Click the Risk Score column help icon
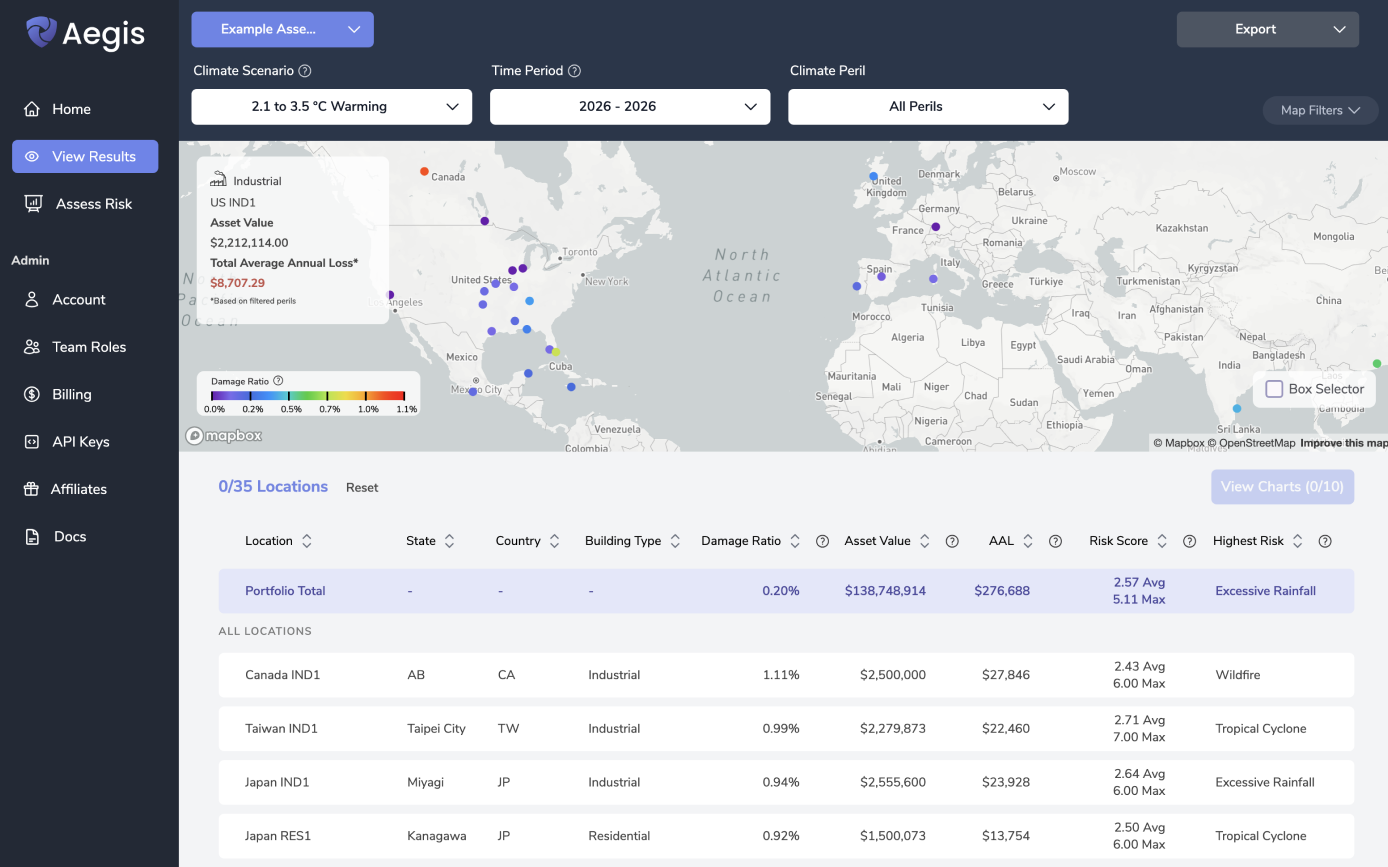This screenshot has width=1388, height=867. click(1189, 541)
